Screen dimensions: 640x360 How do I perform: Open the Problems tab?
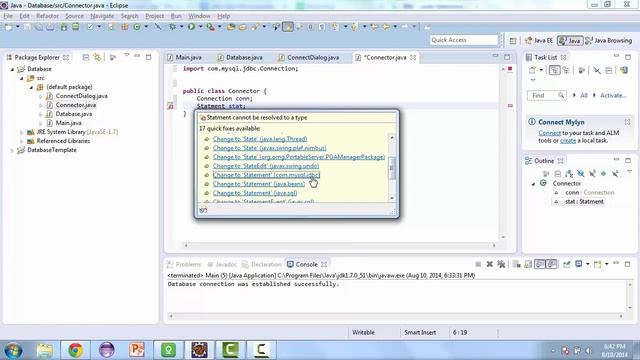point(184,264)
